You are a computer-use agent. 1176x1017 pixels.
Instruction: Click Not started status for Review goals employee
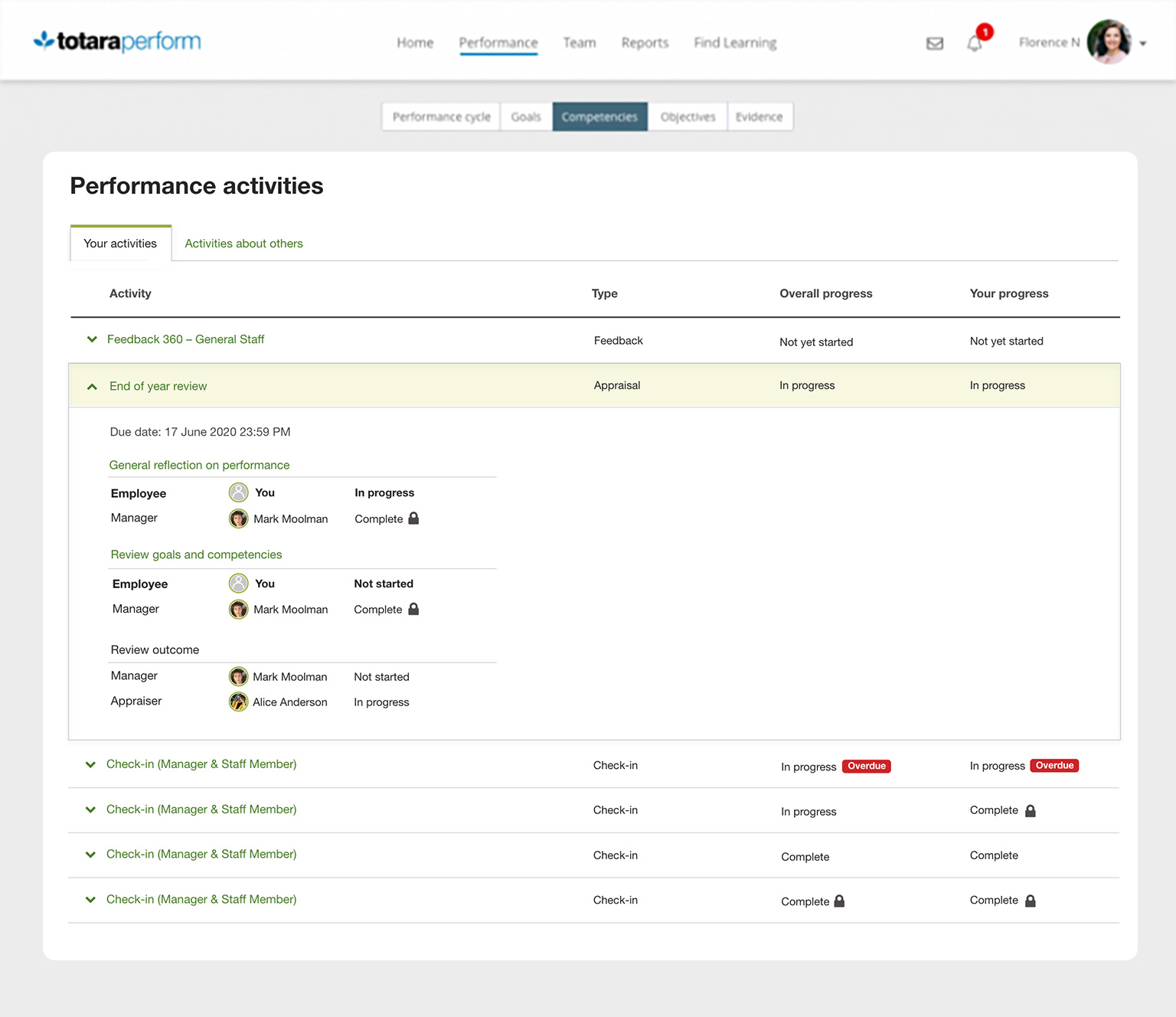pos(384,584)
